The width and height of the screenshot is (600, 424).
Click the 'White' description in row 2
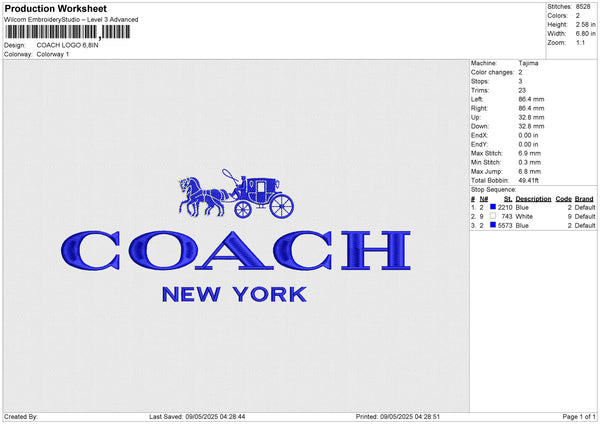524,217
